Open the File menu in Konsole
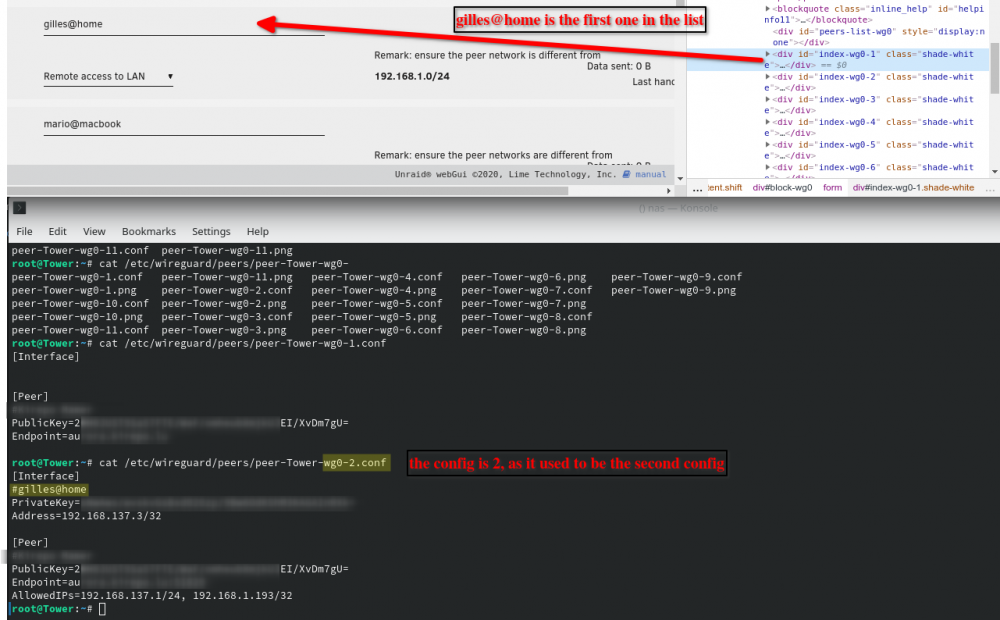This screenshot has width=1000, height=620. [x=24, y=232]
